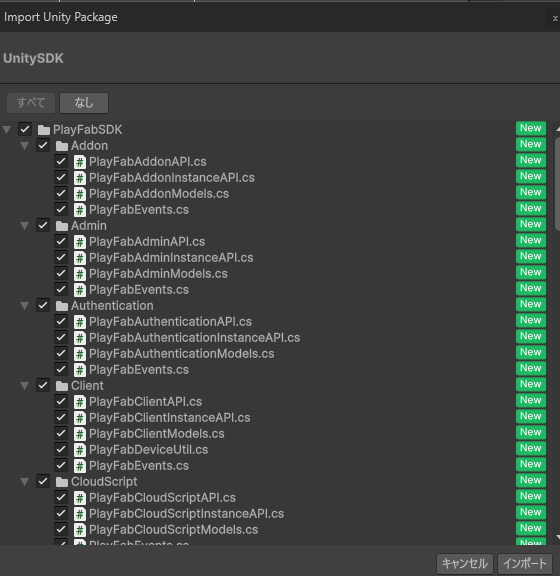Collapse the PlayFabSDK root folder
The height and width of the screenshot is (576, 560).
[x=7, y=130]
